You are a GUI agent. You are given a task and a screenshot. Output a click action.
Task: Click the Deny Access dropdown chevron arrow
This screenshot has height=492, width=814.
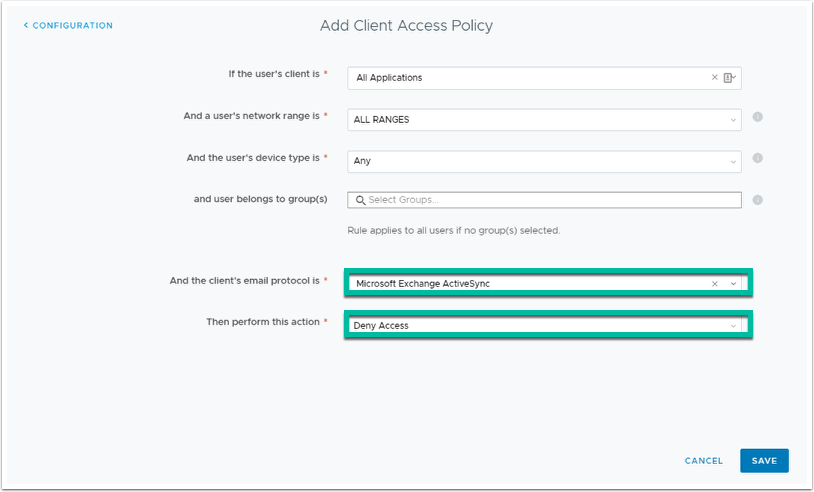click(733, 325)
